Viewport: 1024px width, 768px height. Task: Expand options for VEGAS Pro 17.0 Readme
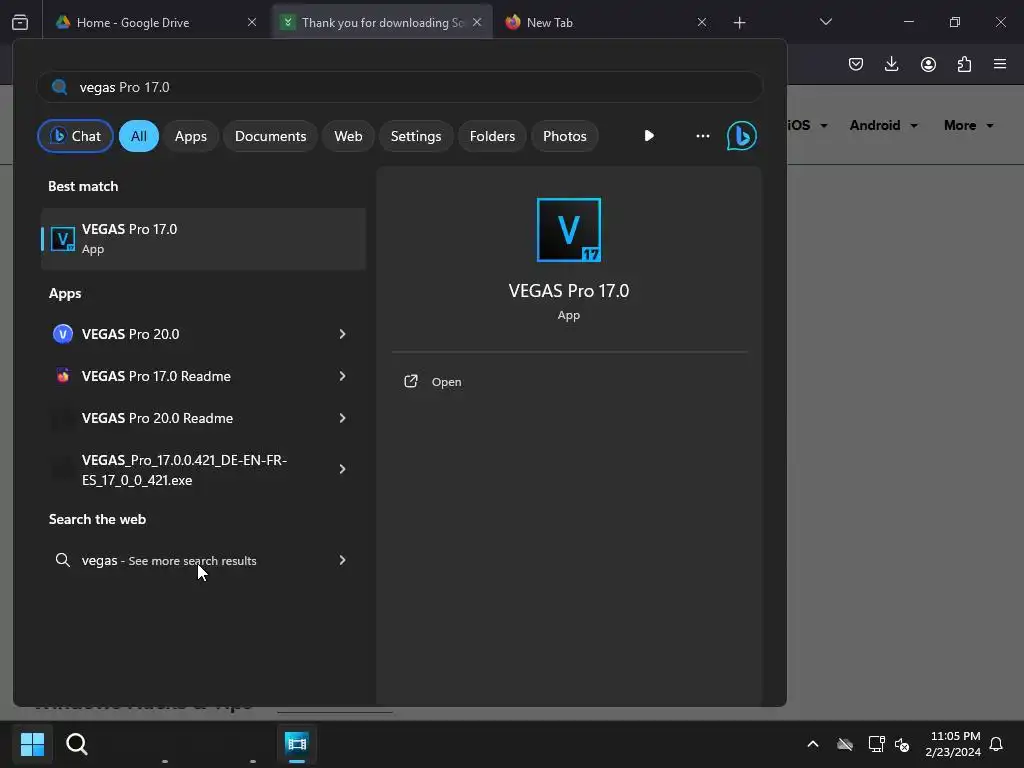pyautogui.click(x=342, y=376)
